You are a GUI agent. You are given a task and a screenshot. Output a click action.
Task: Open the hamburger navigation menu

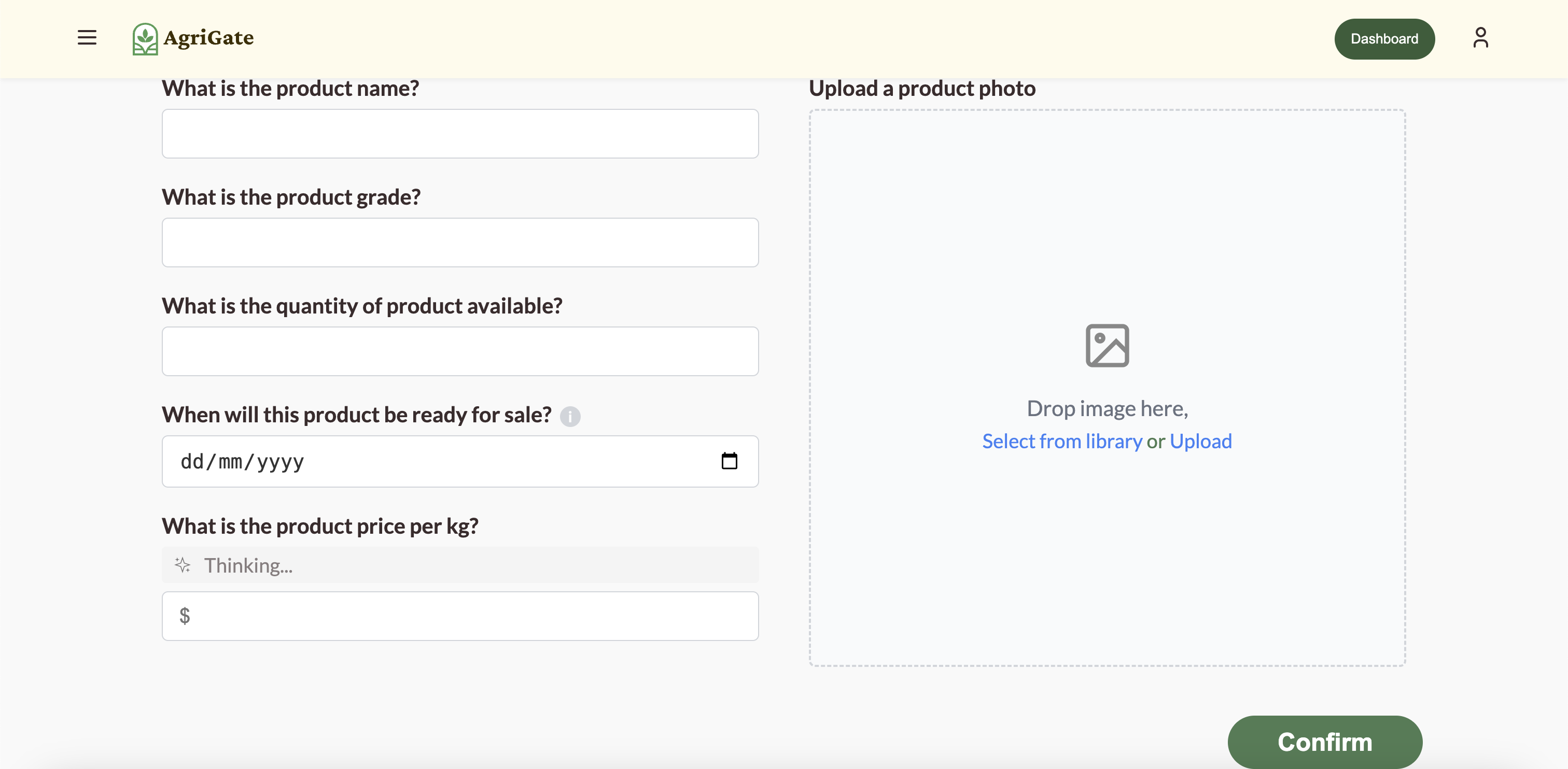[x=87, y=38]
